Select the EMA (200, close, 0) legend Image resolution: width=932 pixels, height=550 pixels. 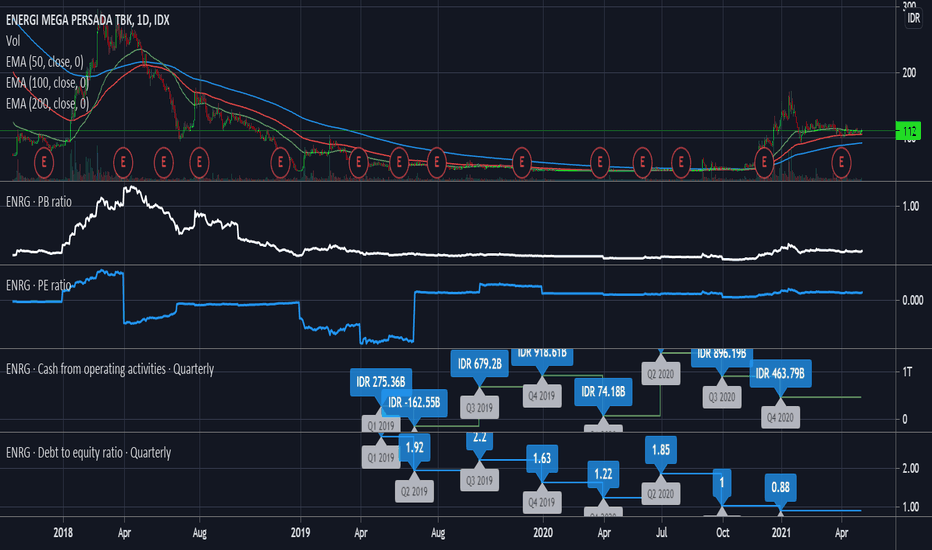click(47, 103)
